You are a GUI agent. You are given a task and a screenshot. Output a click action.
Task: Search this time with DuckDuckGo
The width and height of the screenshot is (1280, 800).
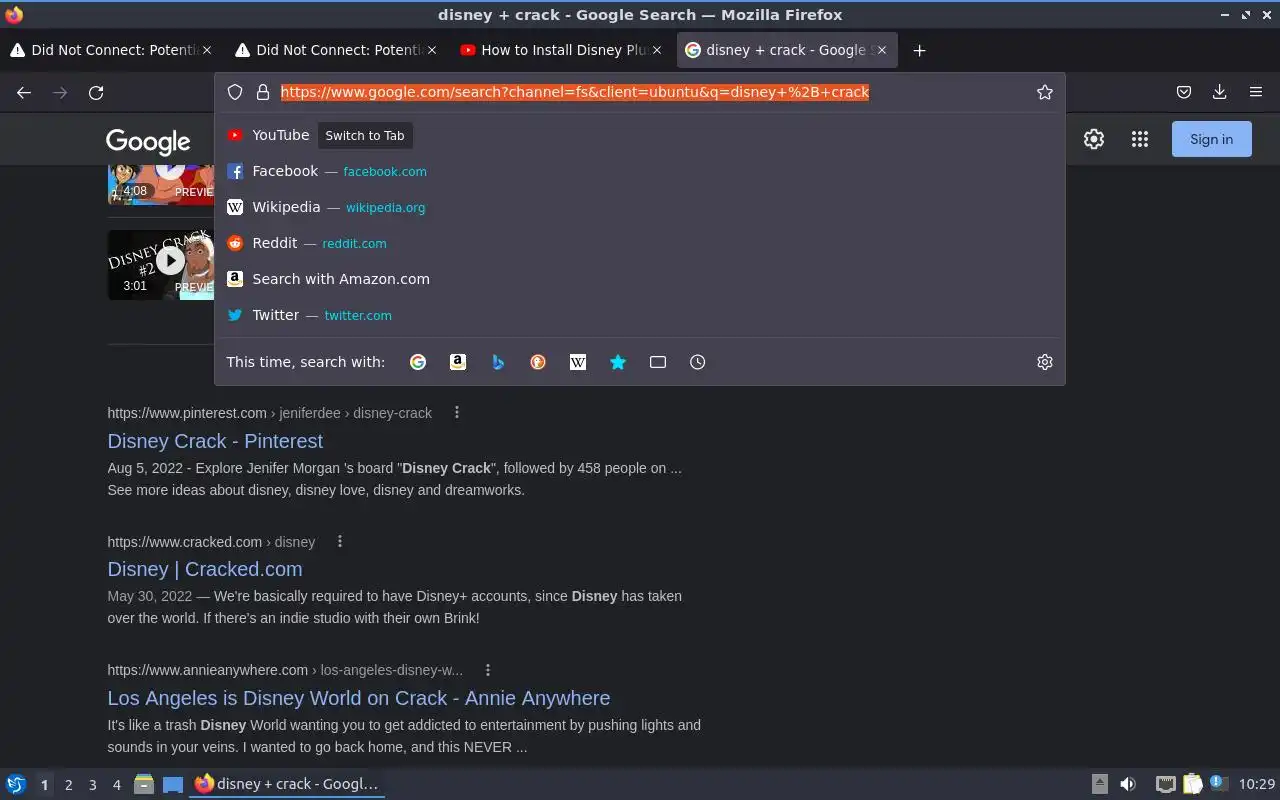tap(538, 362)
